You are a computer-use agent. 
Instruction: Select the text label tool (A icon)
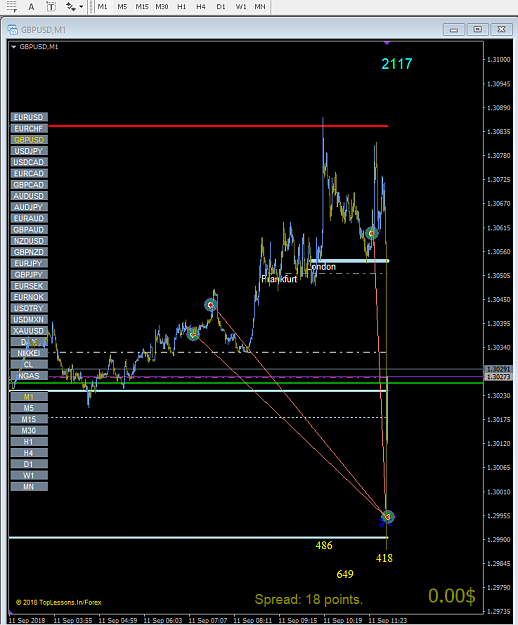point(31,7)
